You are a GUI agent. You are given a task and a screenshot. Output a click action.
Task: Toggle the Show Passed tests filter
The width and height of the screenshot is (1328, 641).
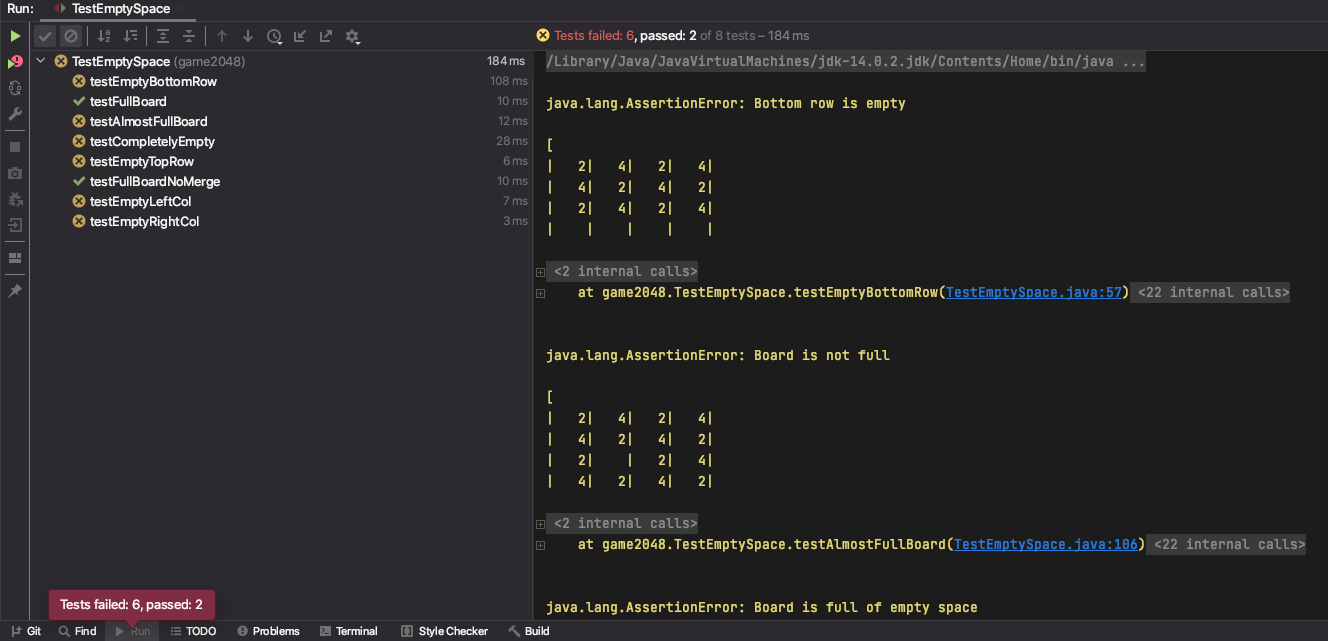click(x=45, y=35)
